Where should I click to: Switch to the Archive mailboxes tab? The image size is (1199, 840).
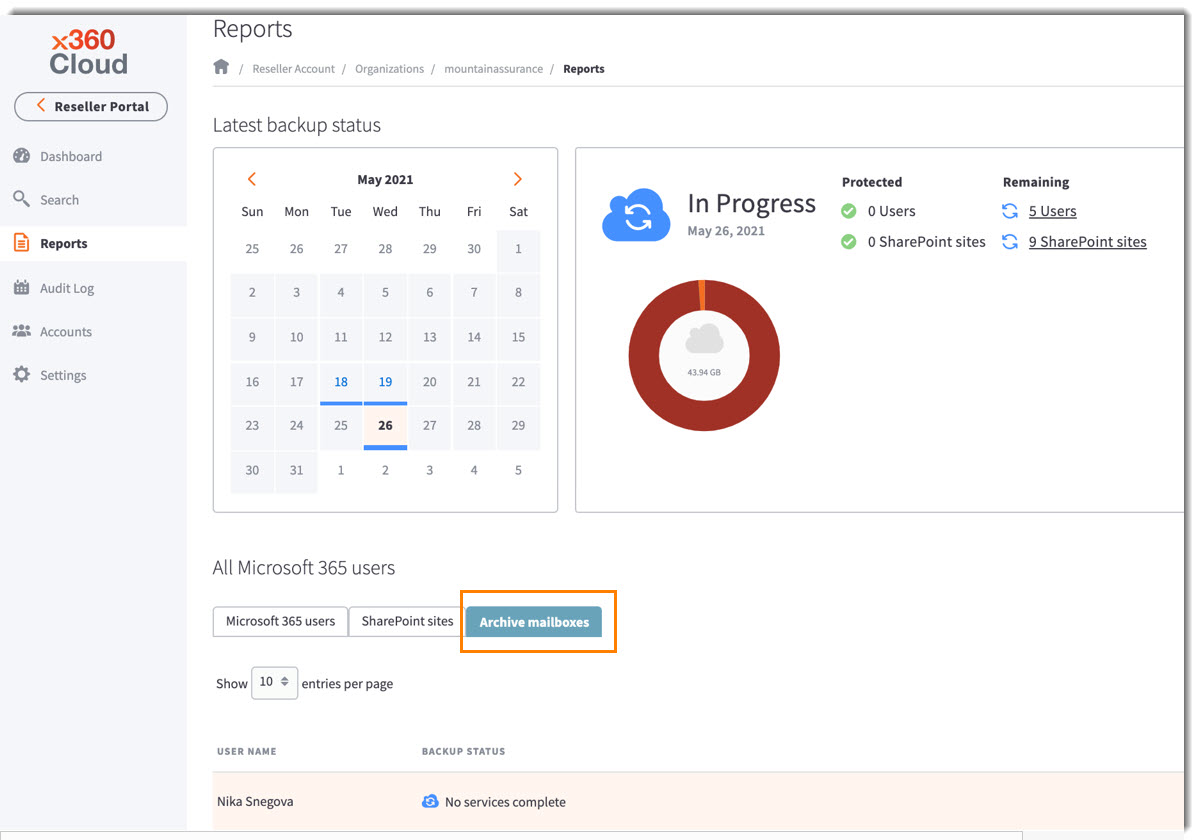[533, 621]
